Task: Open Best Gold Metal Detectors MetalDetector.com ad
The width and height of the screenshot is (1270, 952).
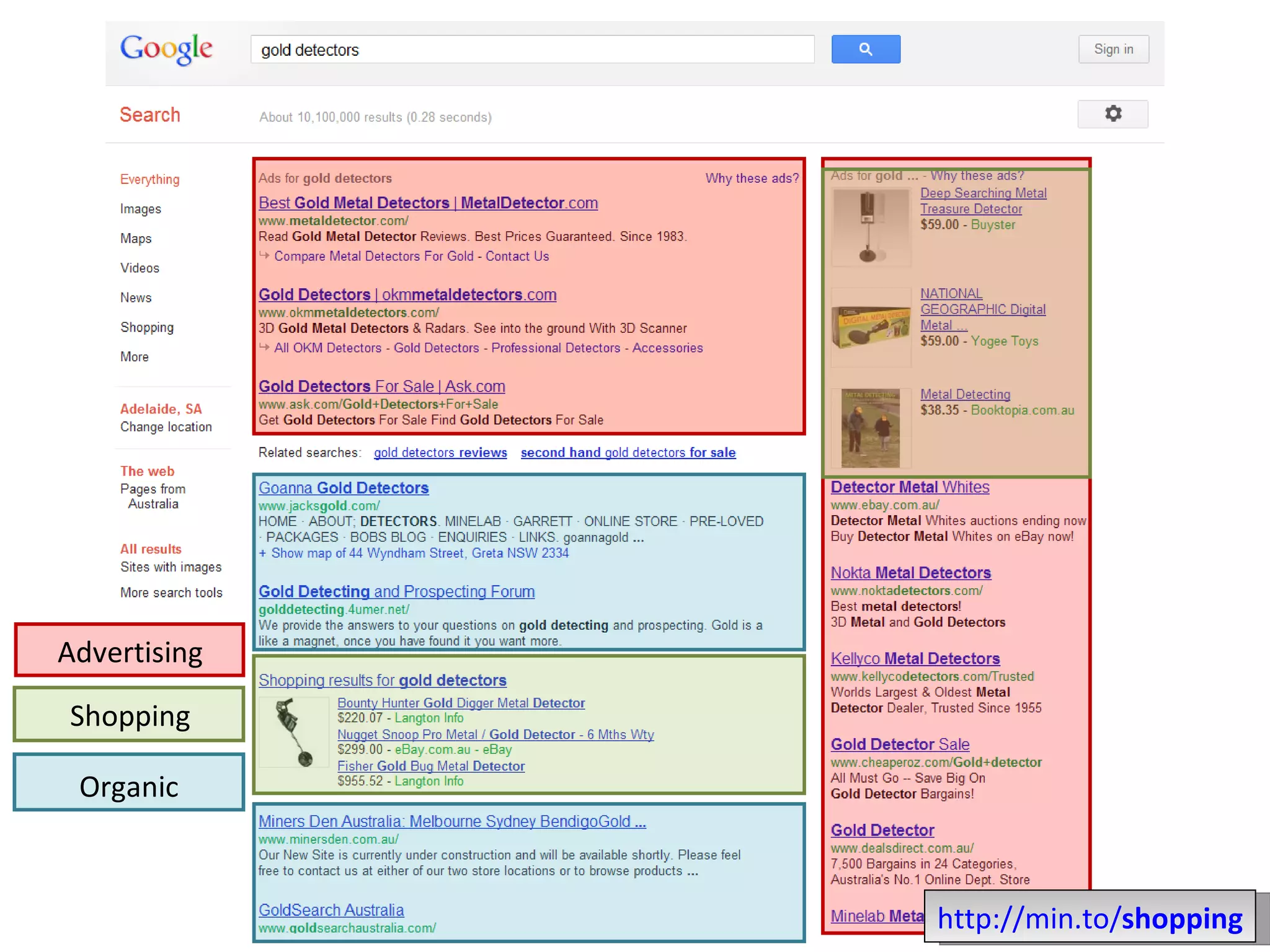Action: click(x=428, y=203)
